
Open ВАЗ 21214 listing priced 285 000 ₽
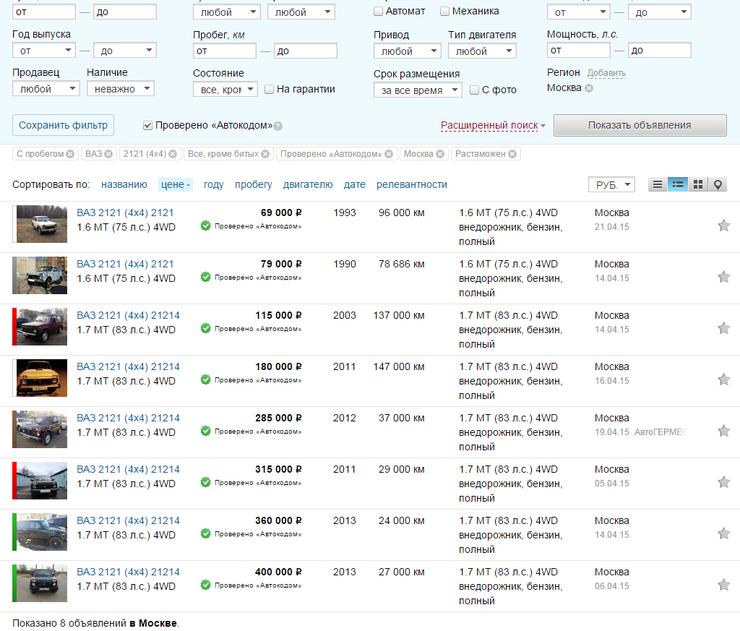[x=128, y=418]
